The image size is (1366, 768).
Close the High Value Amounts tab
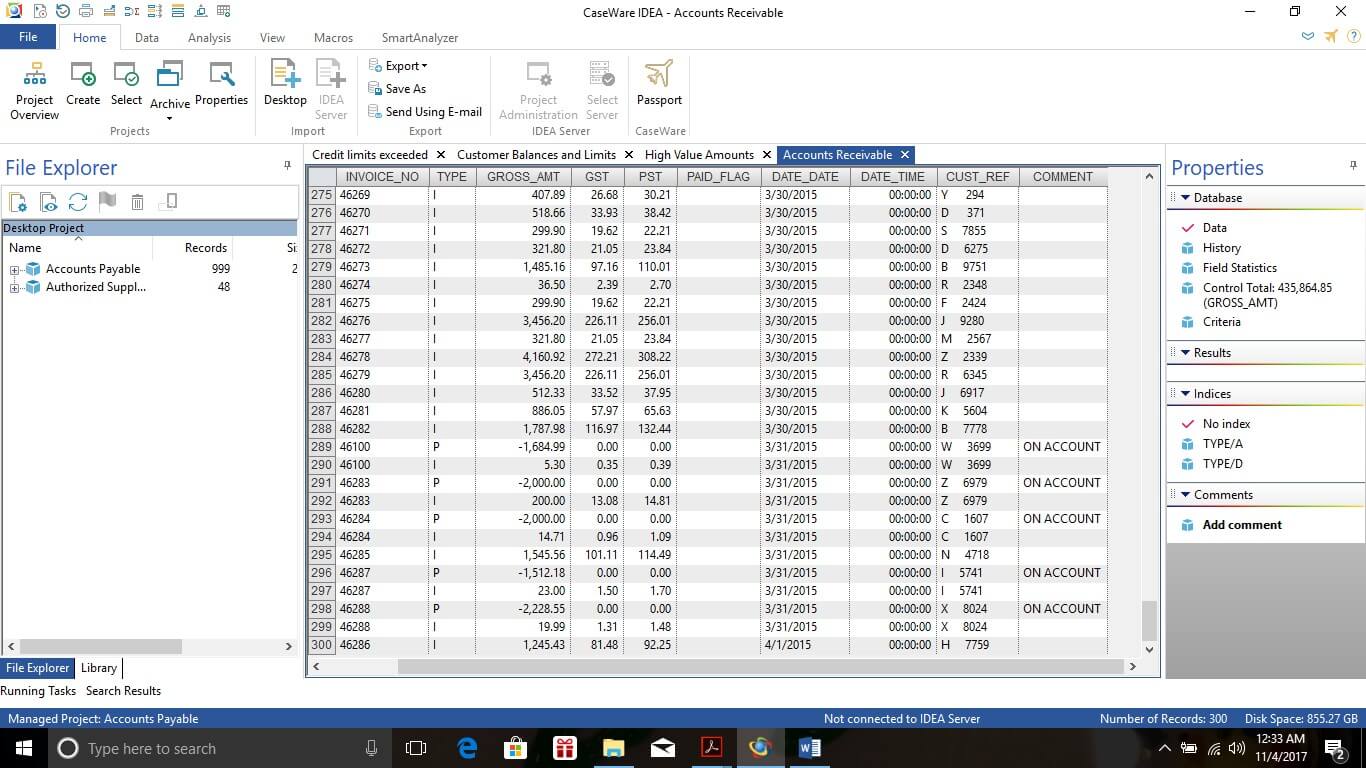pyautogui.click(x=766, y=155)
